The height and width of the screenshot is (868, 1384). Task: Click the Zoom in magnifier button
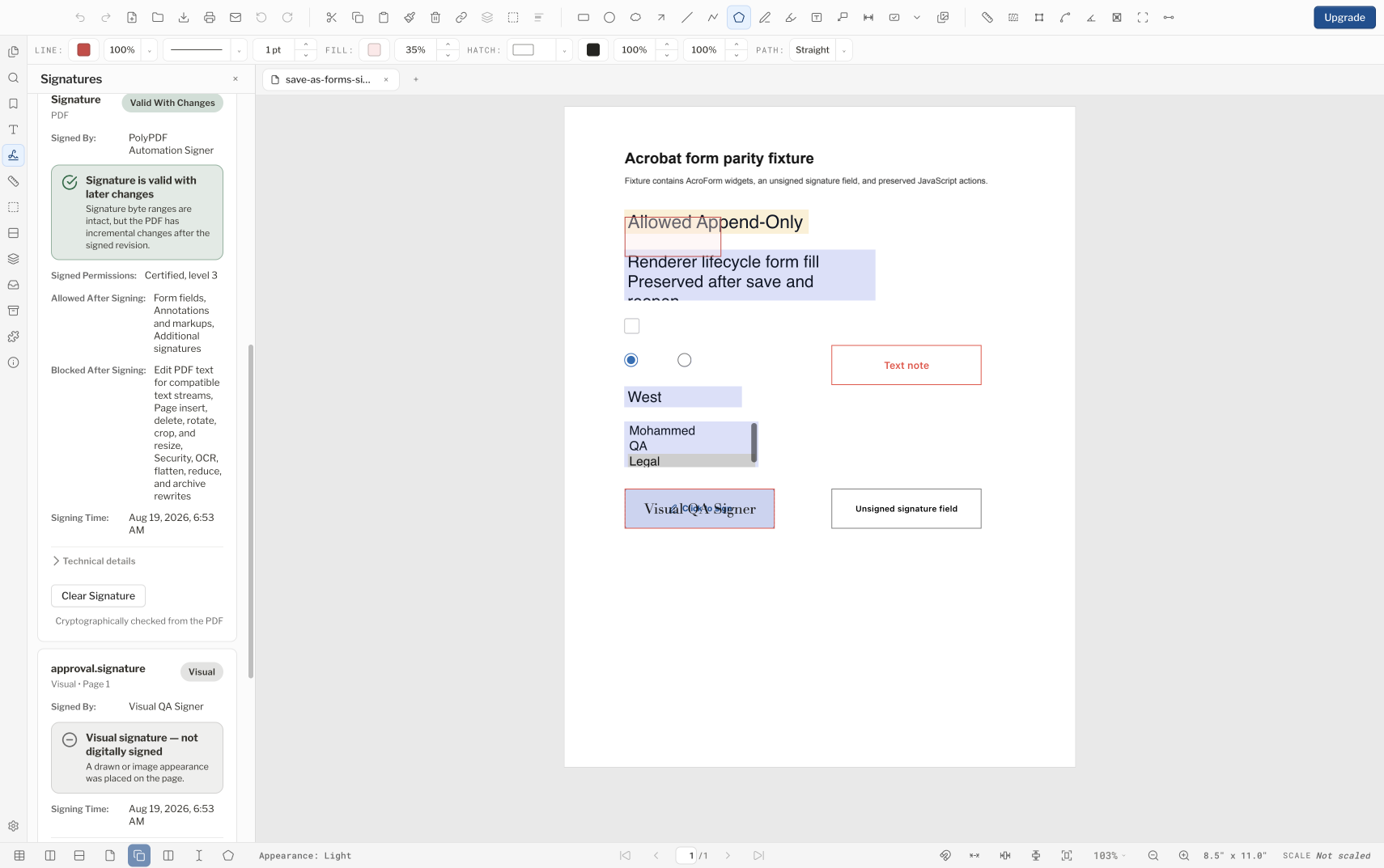click(1183, 855)
